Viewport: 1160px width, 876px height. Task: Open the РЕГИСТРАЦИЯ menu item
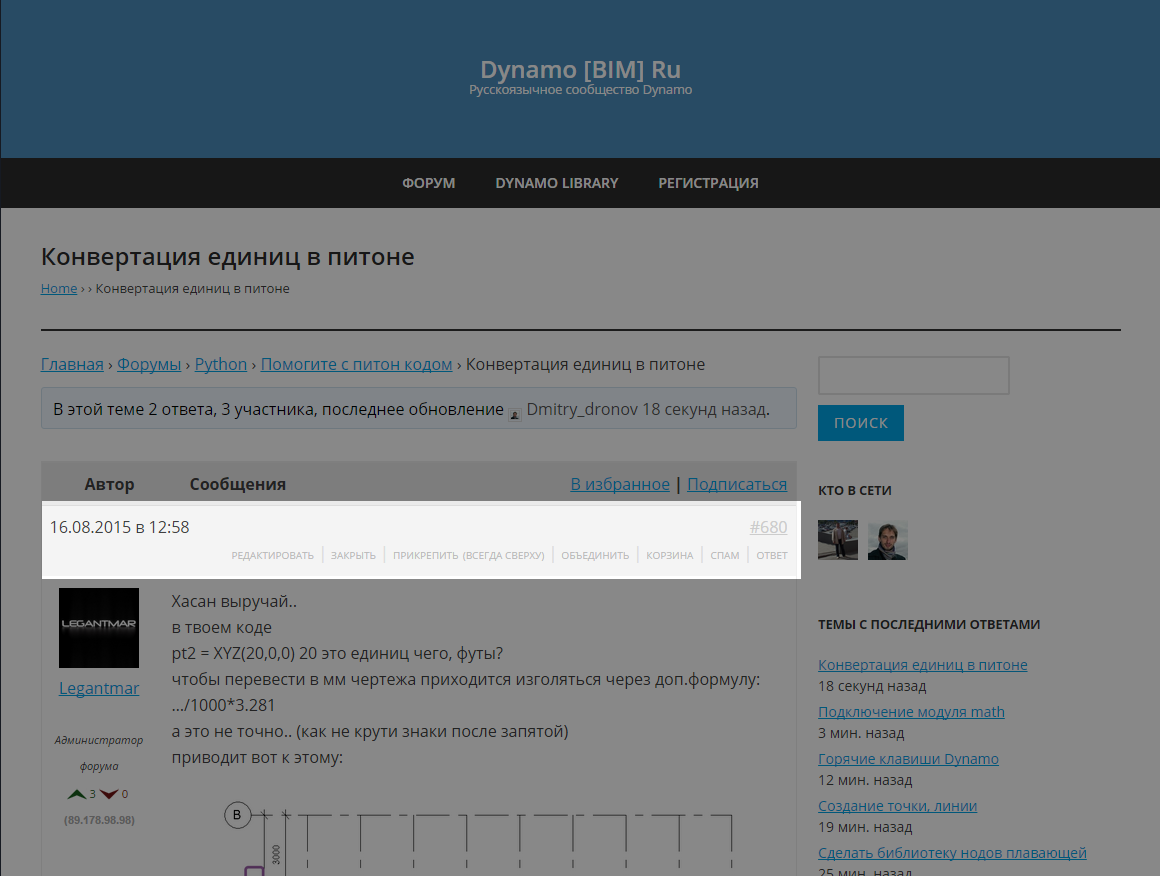(708, 183)
